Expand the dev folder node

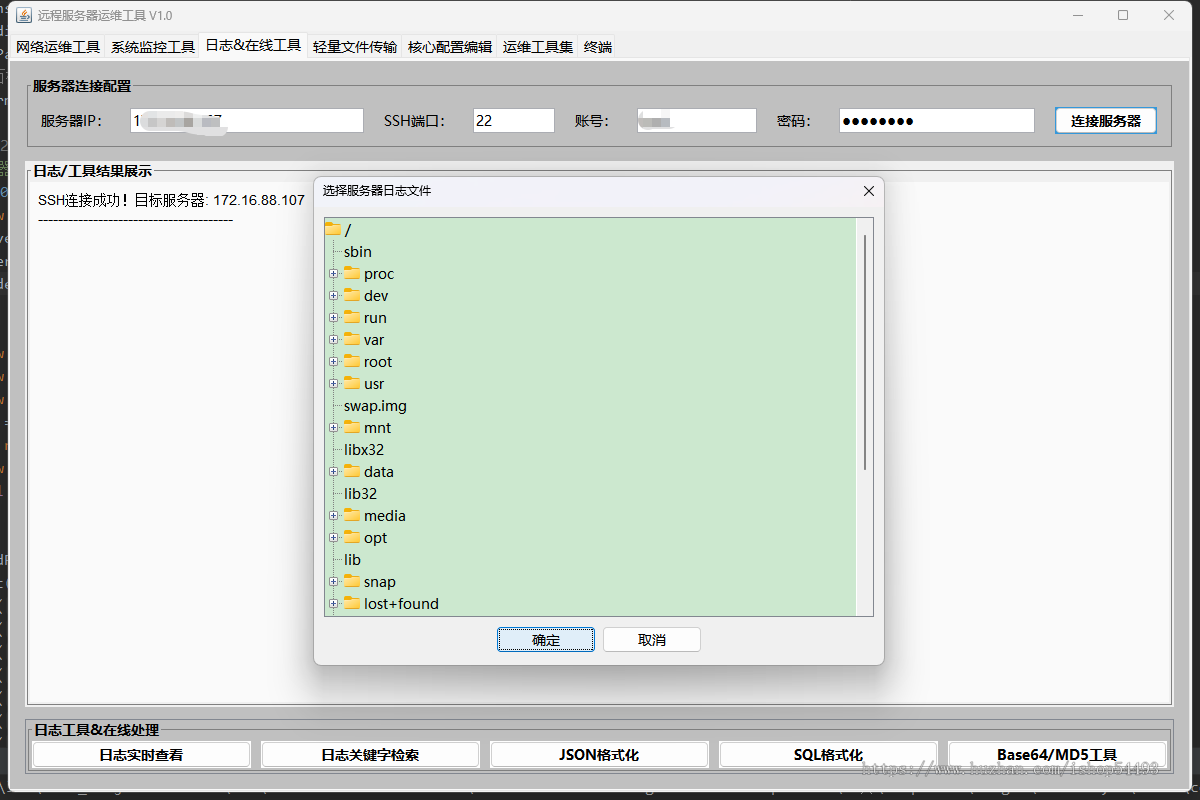tap(333, 296)
